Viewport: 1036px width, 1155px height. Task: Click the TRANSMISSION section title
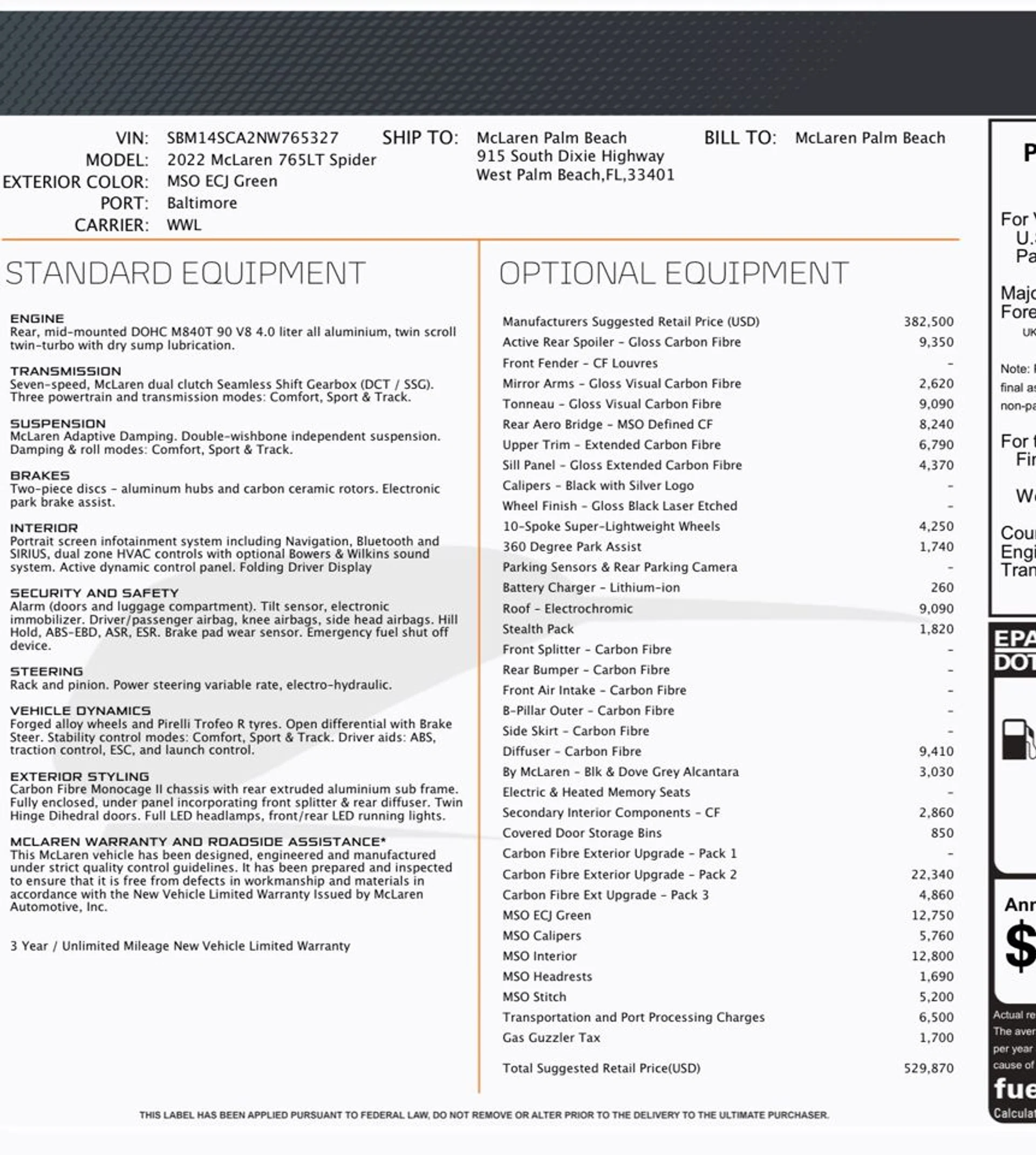(x=65, y=371)
